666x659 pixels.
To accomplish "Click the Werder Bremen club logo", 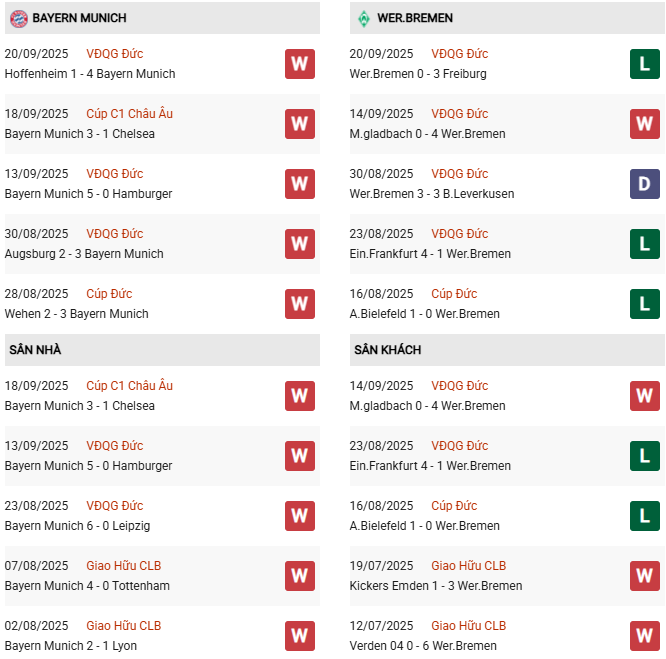I will pos(363,18).
